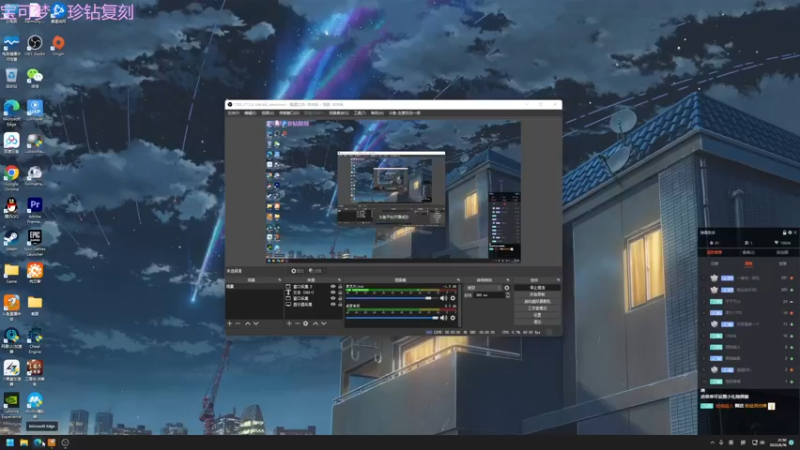Image resolution: width=800 pixels, height=450 pixels.
Task: Pop out the Controls dock panel
Action: (558, 280)
